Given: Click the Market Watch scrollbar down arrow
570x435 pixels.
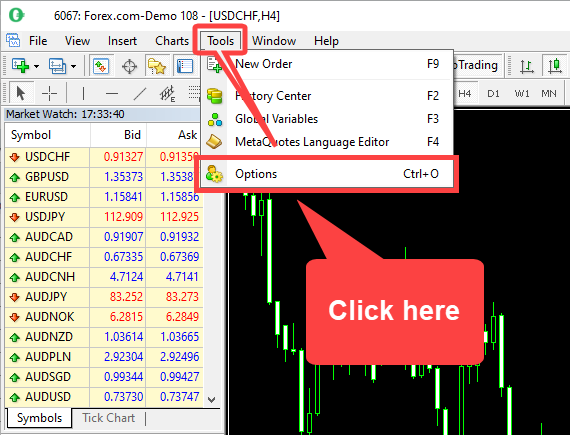Looking at the screenshot, I should 212,399.
